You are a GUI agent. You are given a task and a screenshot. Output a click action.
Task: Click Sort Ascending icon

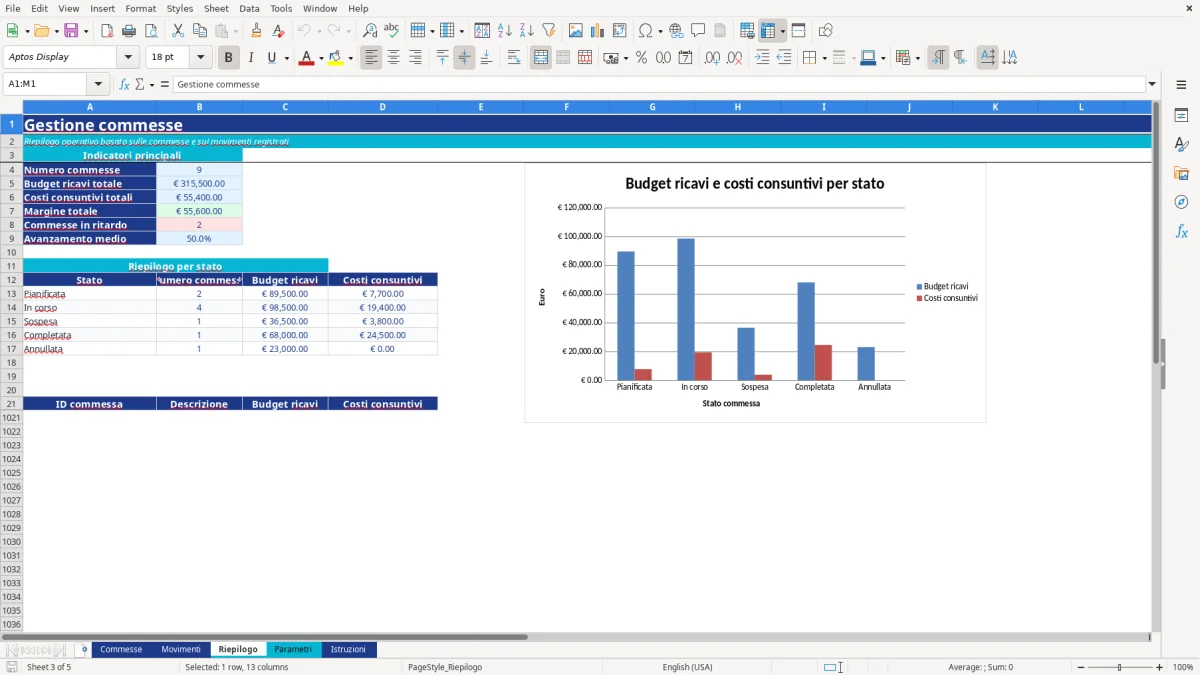tap(505, 31)
